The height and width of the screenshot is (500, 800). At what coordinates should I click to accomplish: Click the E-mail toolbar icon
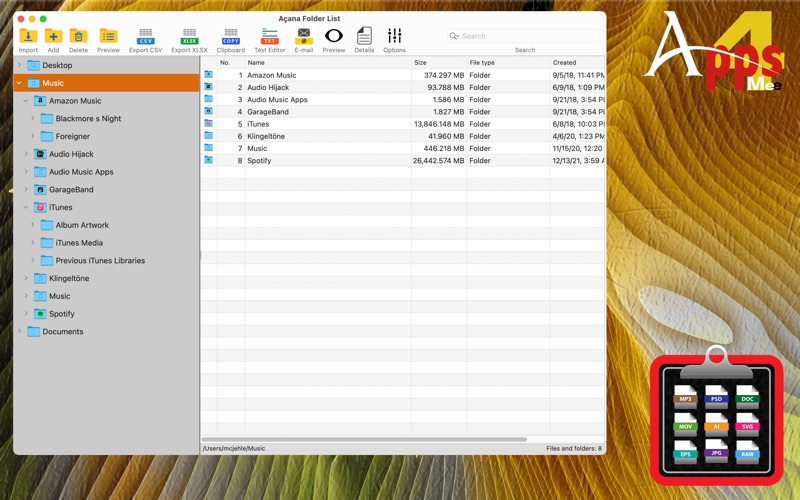click(304, 37)
